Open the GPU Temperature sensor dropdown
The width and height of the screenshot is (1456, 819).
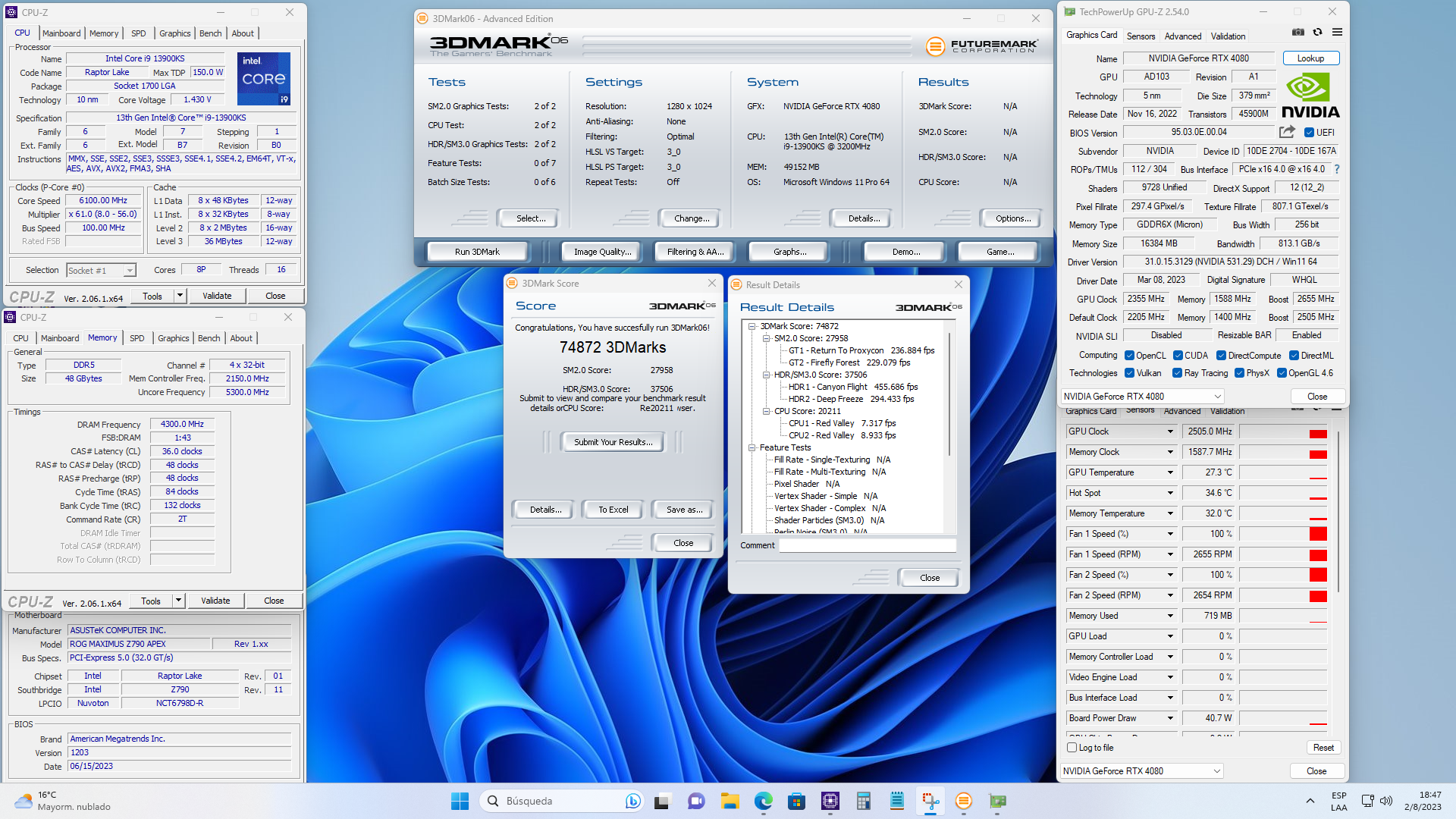1170,472
